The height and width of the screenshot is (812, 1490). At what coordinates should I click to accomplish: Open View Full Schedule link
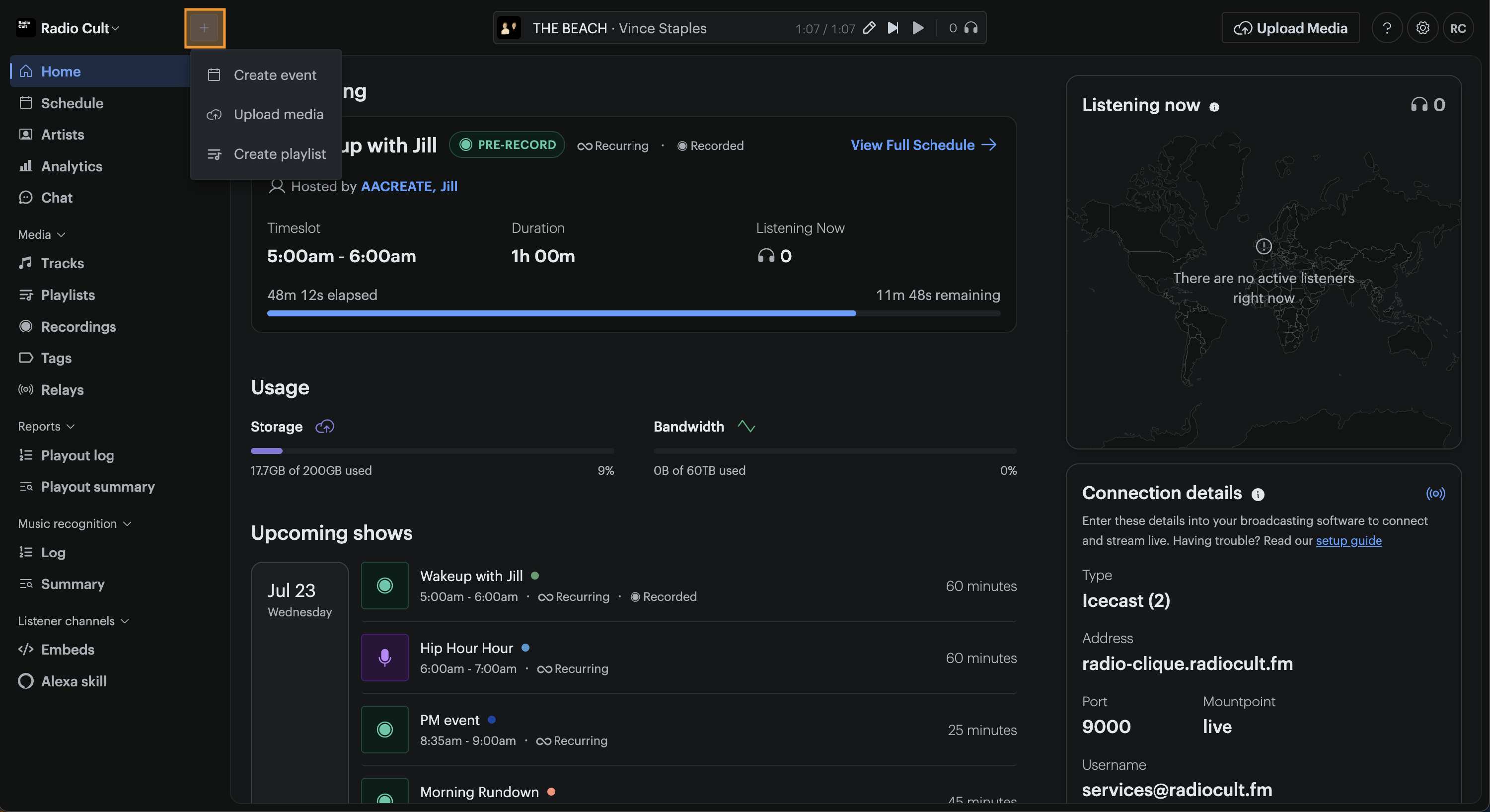924,145
